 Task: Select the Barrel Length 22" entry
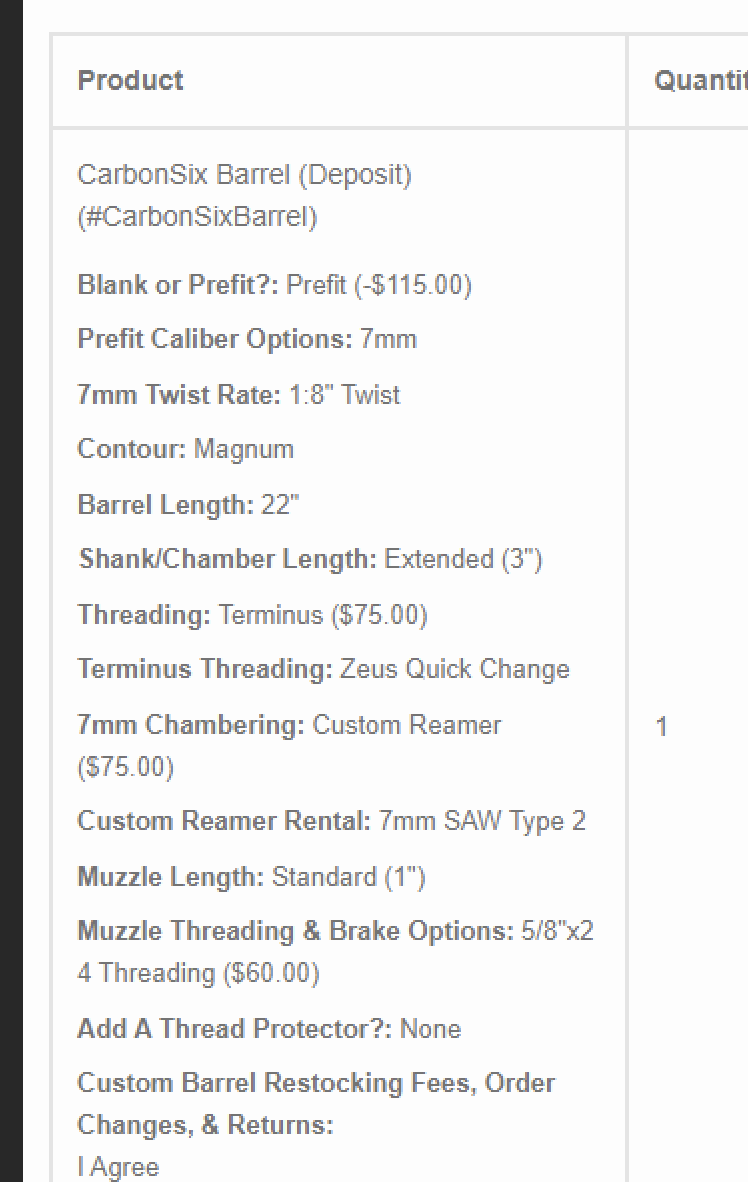coord(188,504)
